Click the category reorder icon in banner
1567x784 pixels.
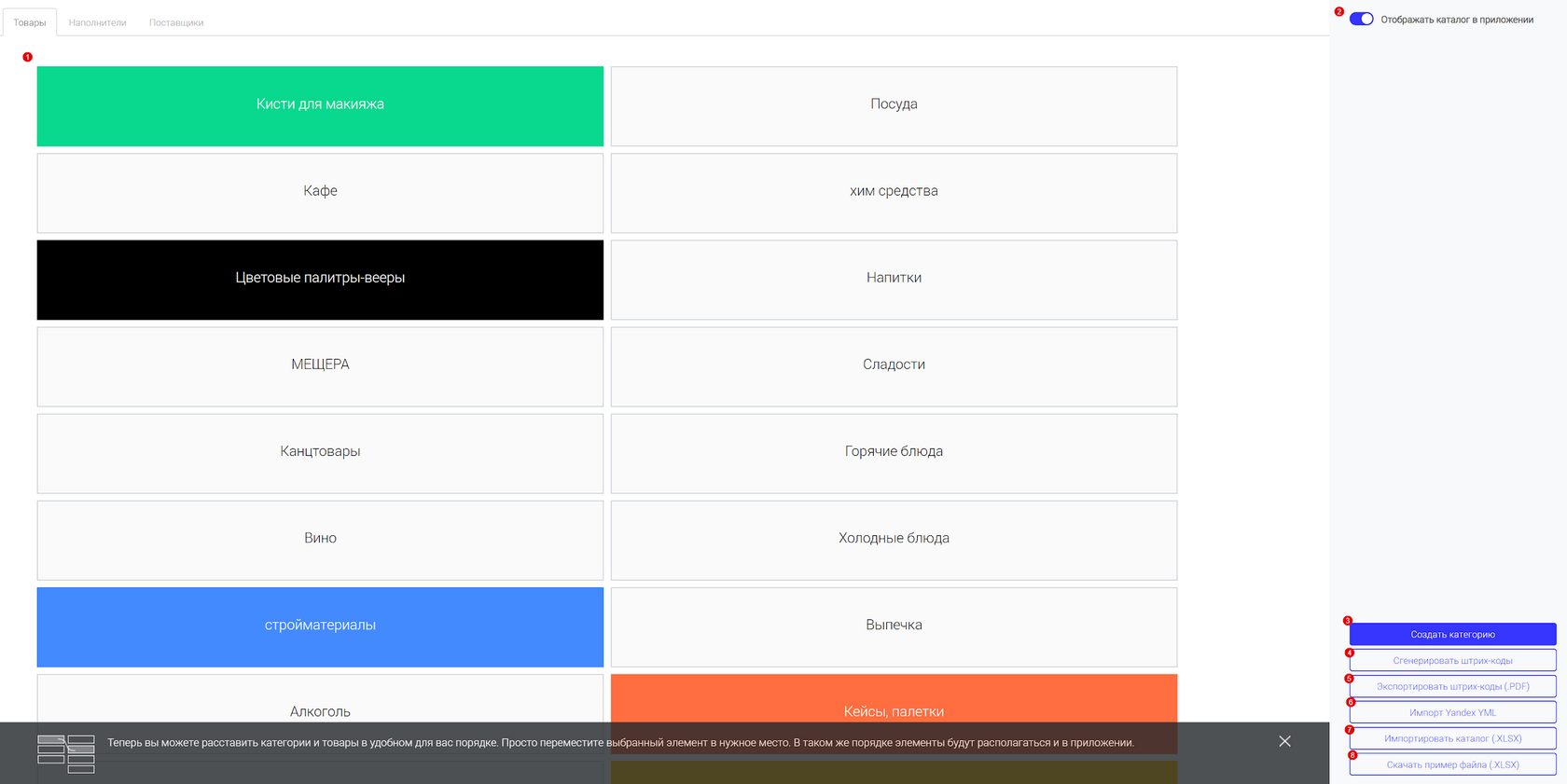tap(66, 754)
